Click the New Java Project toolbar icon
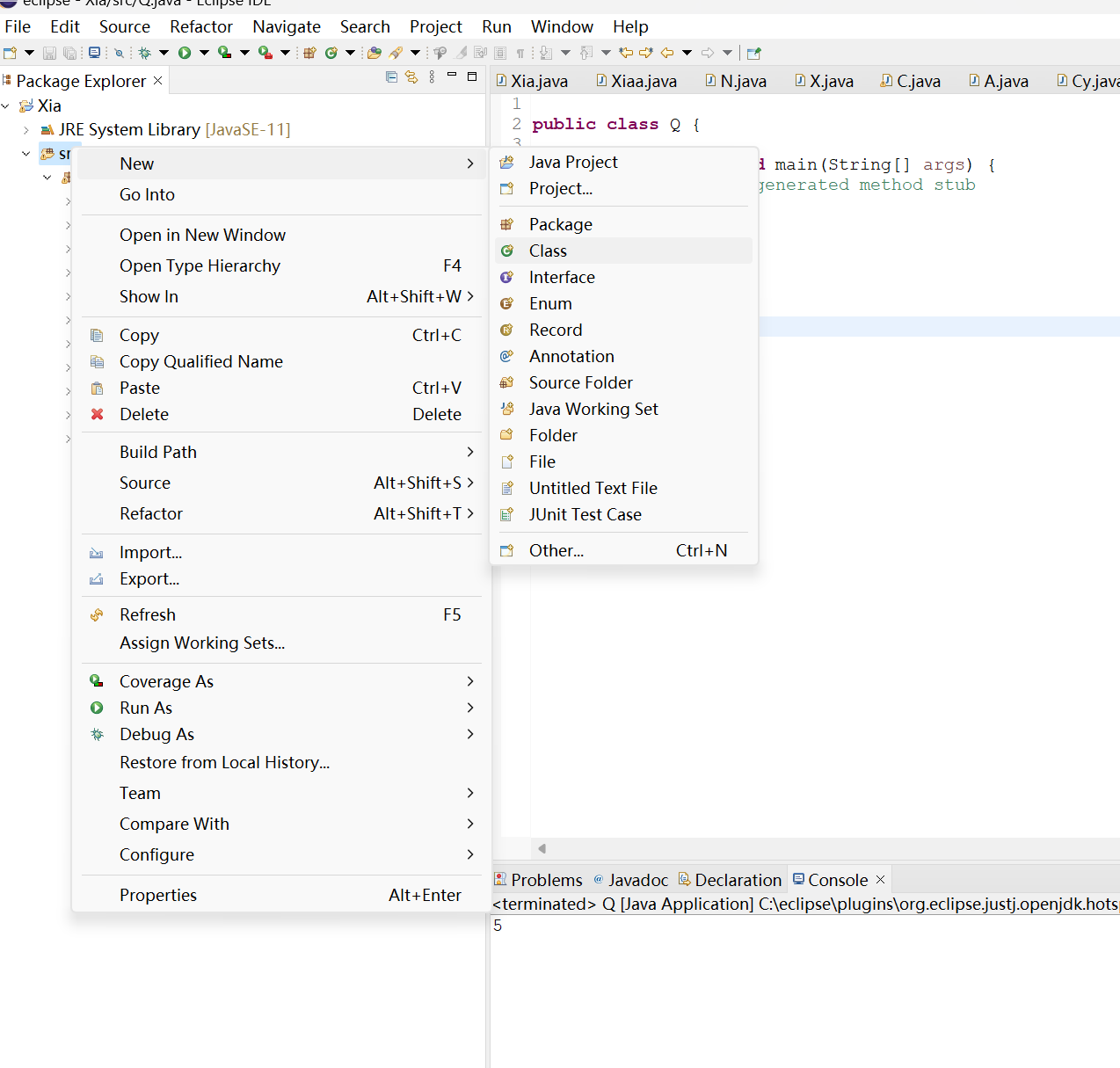 click(x=309, y=52)
